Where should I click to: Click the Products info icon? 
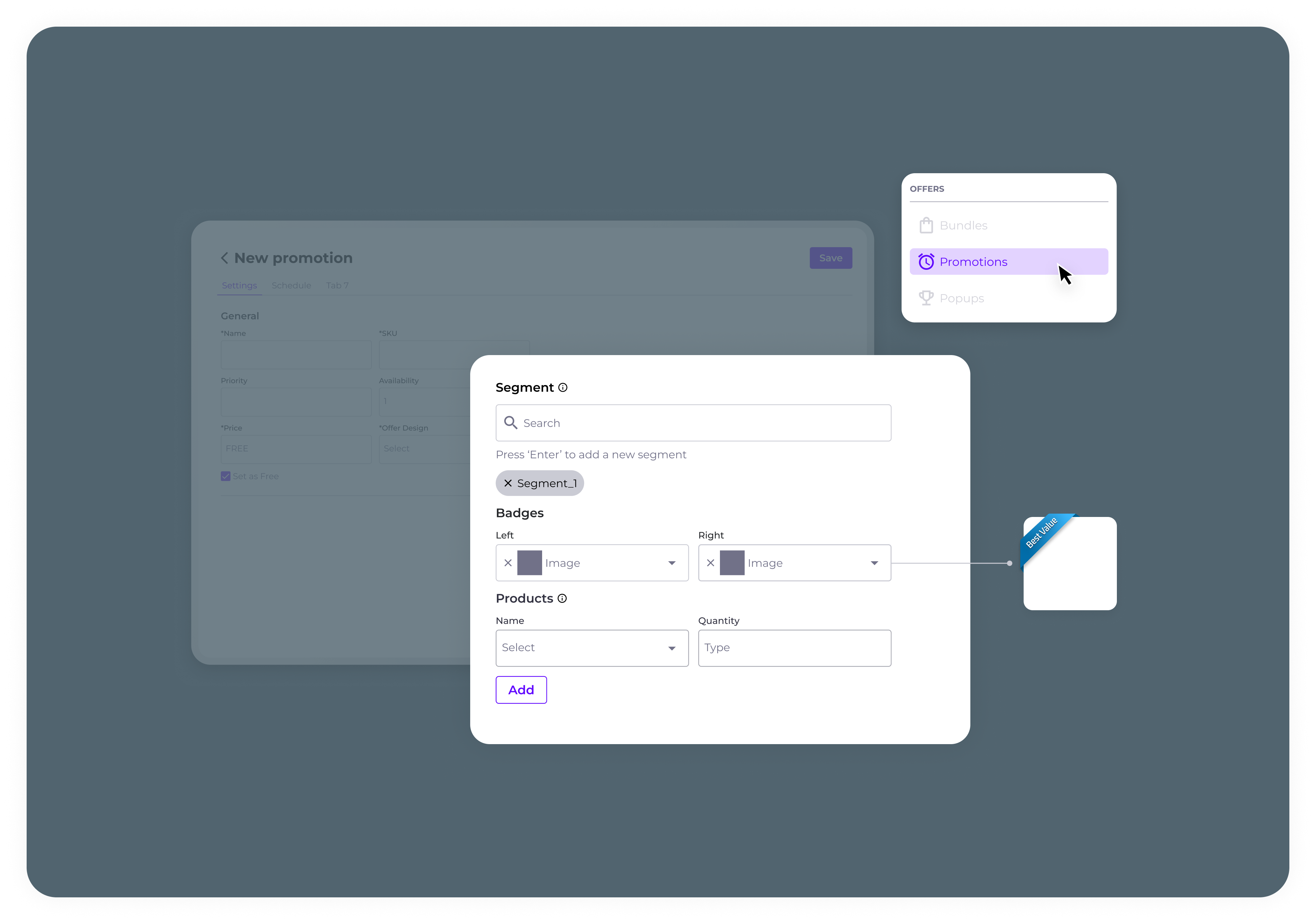[x=562, y=599]
